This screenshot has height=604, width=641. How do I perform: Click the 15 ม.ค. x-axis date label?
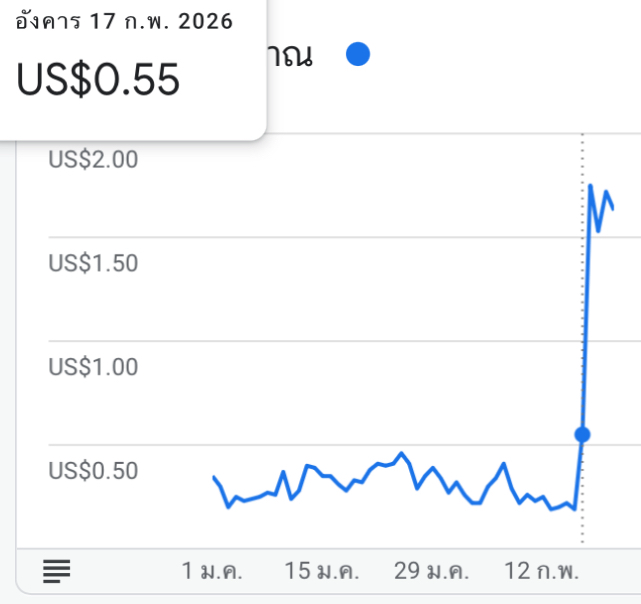click(322, 571)
